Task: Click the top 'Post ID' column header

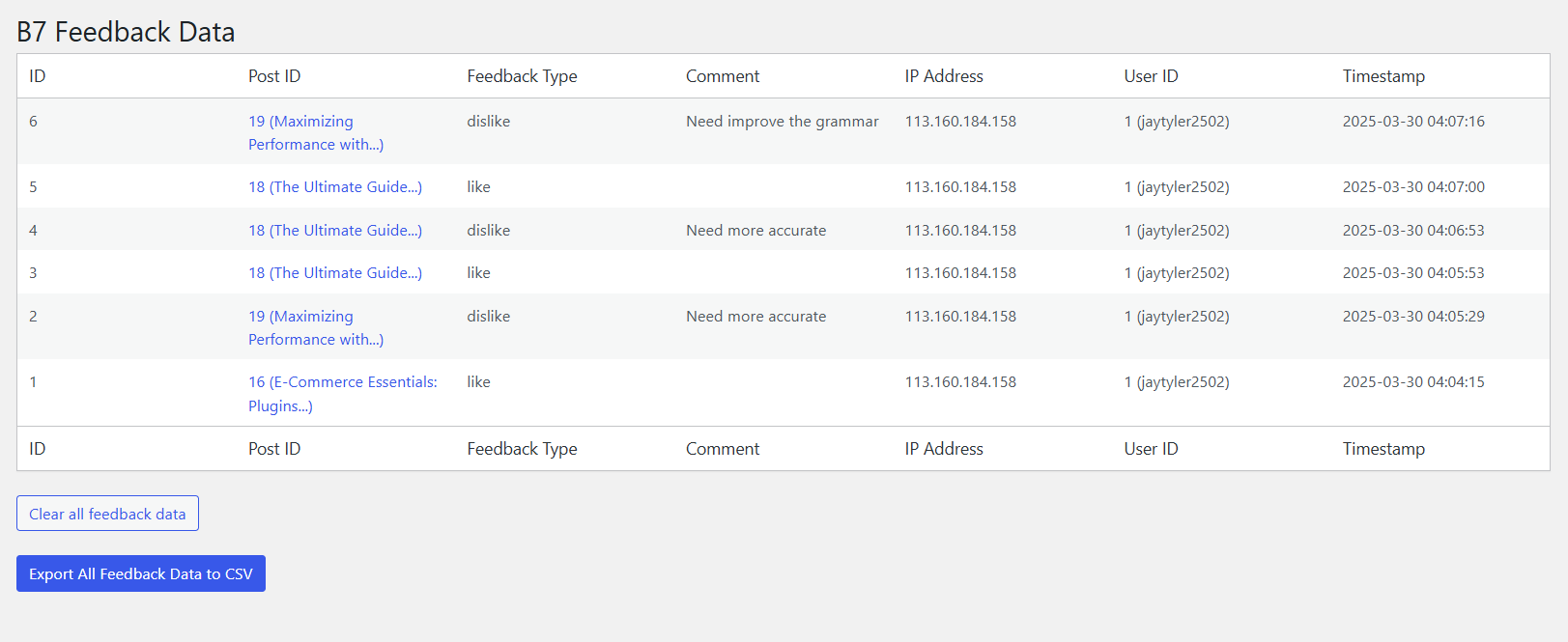Action: click(274, 76)
